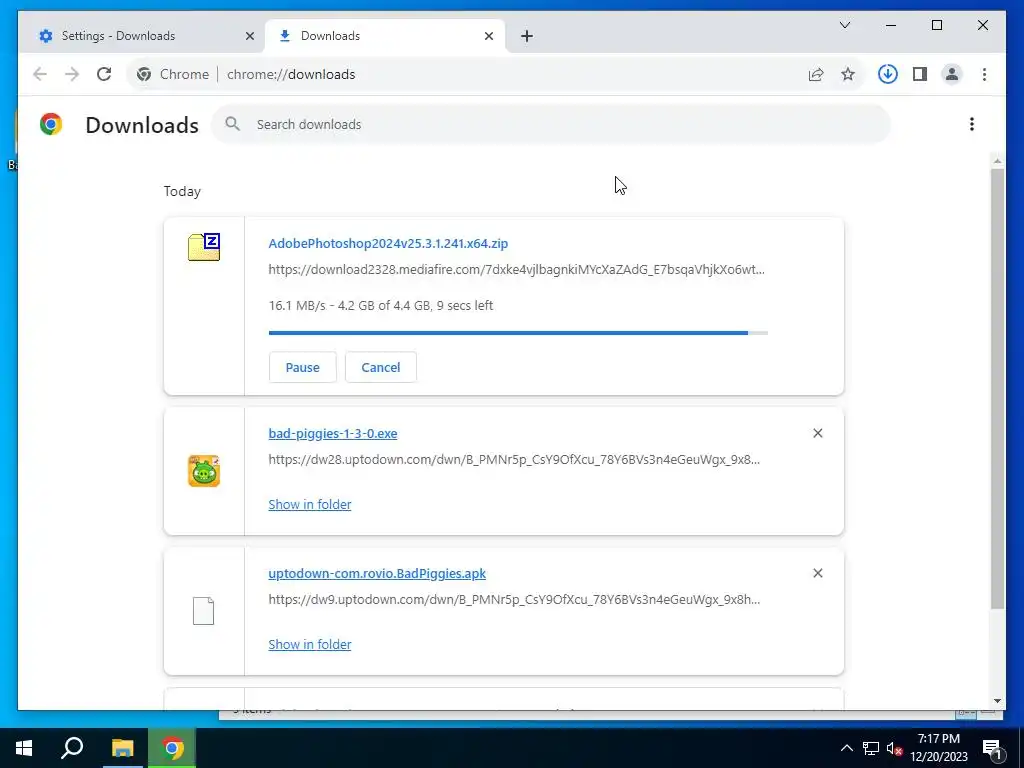Click the Chrome taskbar icon

click(172, 748)
